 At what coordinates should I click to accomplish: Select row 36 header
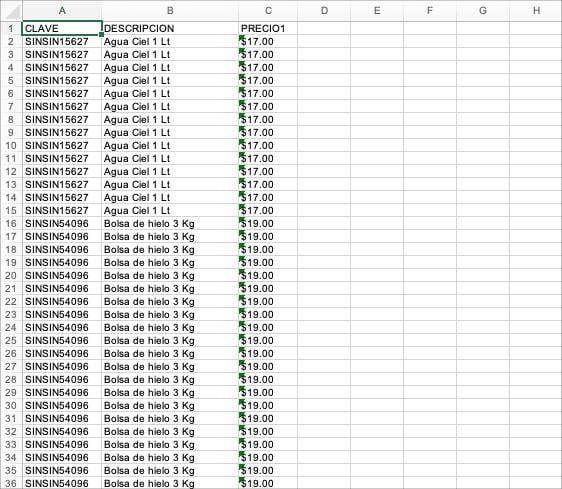[11, 483]
